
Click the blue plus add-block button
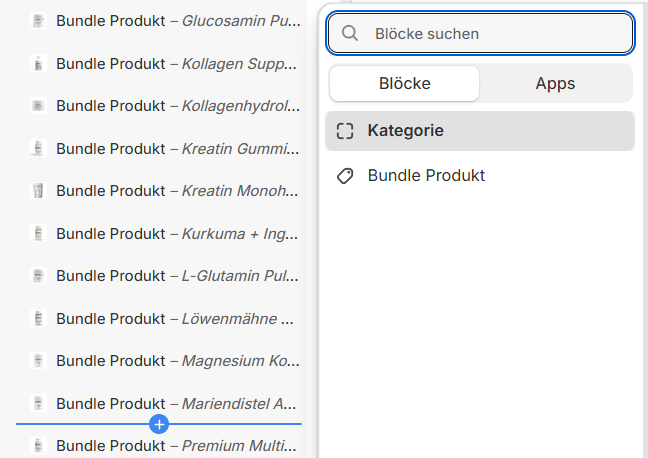[x=159, y=424]
